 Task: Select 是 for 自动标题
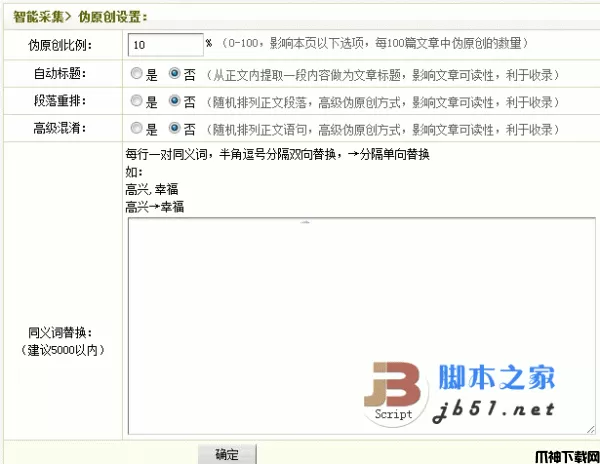[x=136, y=73]
